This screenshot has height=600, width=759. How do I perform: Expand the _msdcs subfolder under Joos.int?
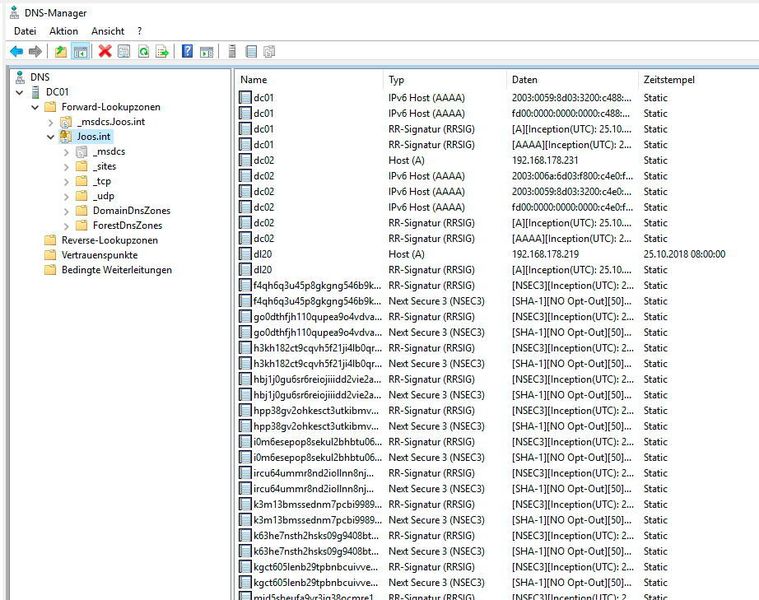[x=66, y=152]
